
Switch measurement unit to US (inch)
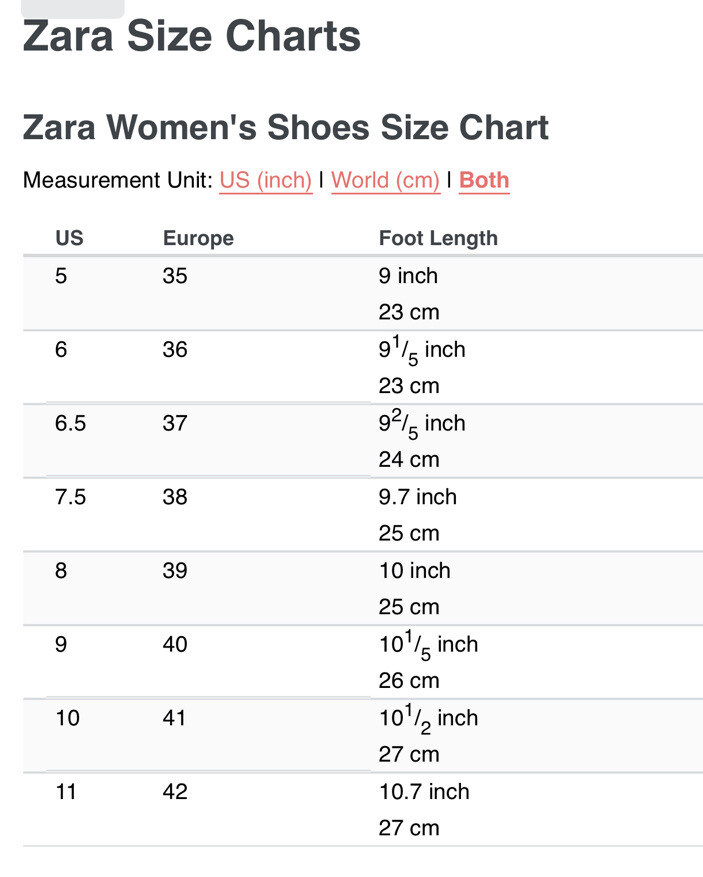point(265,181)
